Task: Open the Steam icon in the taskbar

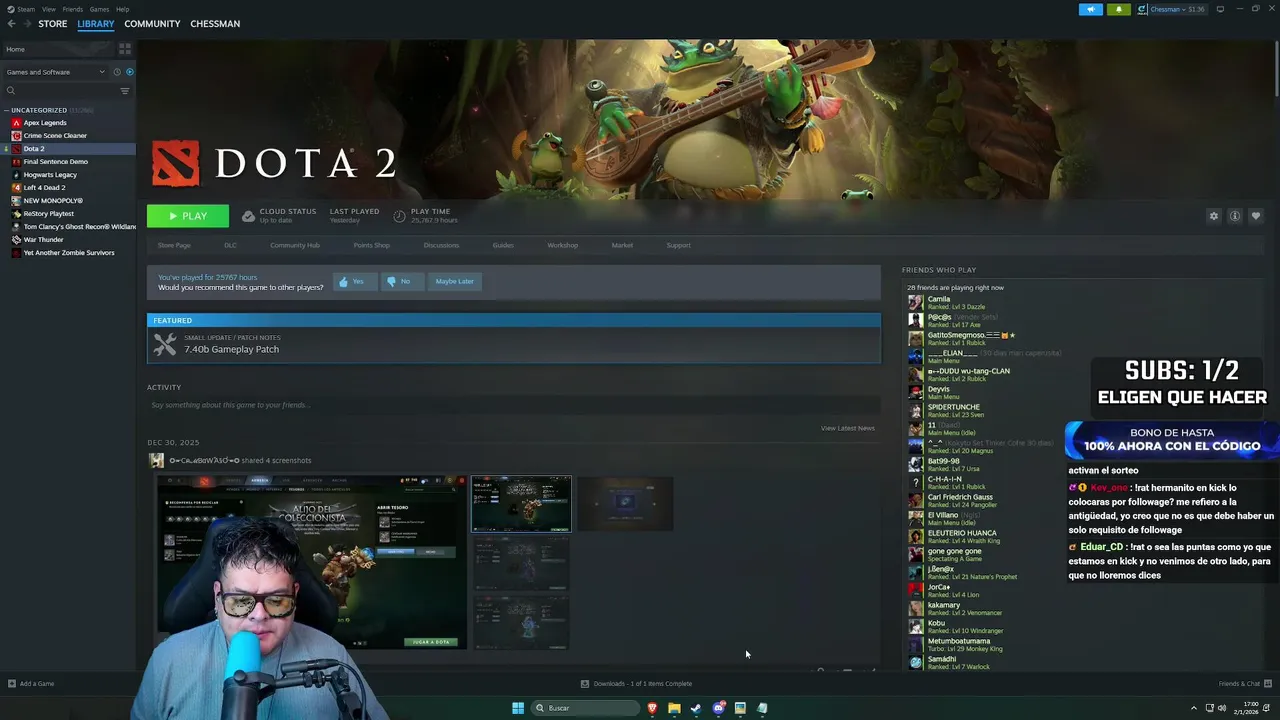Action: (x=696, y=708)
